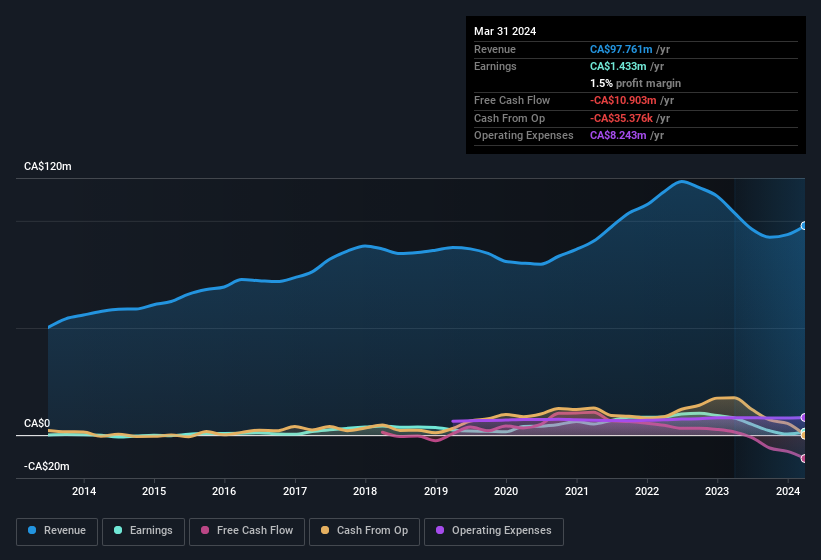
Task: Click the Operating Expenses label in tooltip
Action: tap(524, 136)
